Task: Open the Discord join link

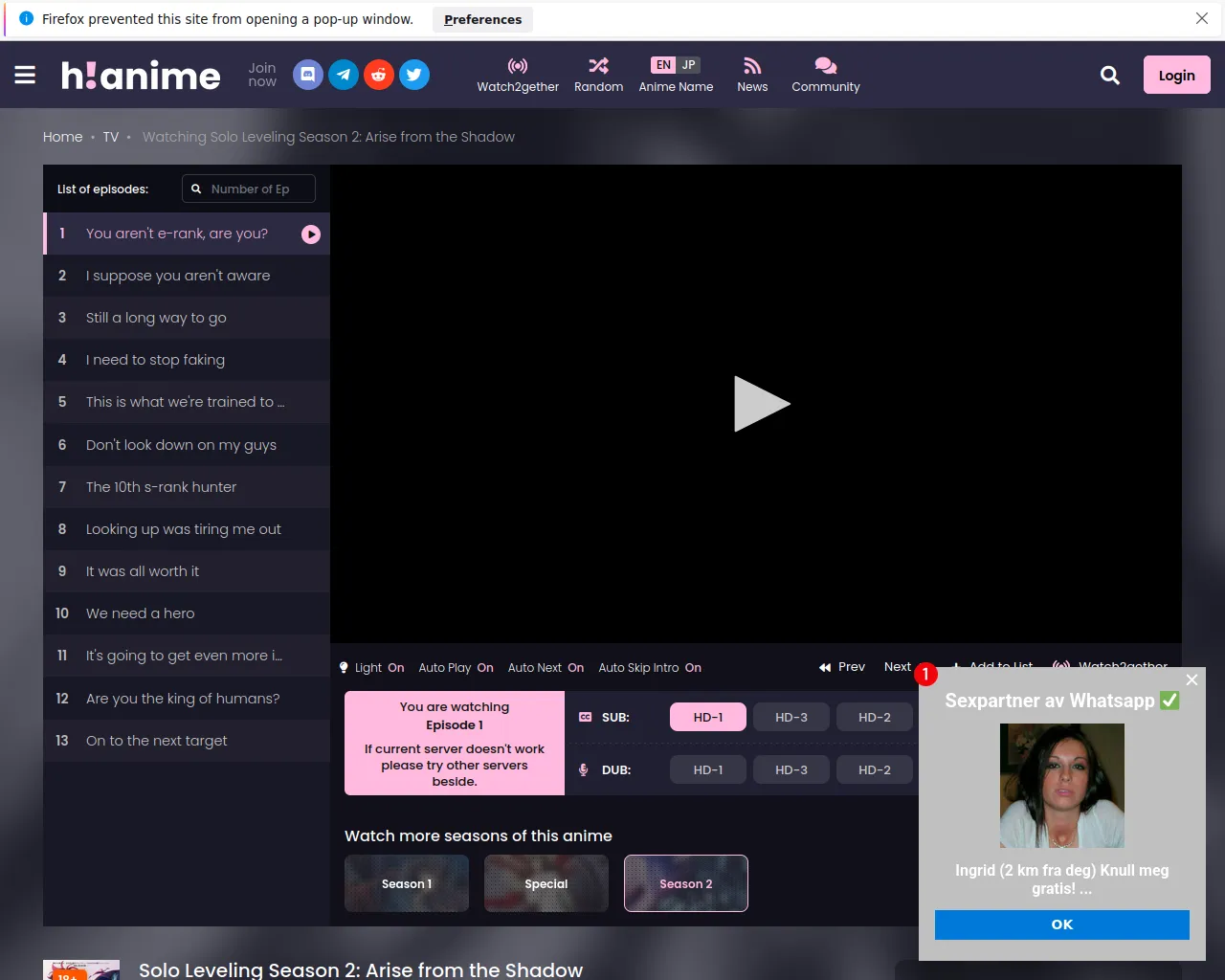Action: (x=308, y=75)
